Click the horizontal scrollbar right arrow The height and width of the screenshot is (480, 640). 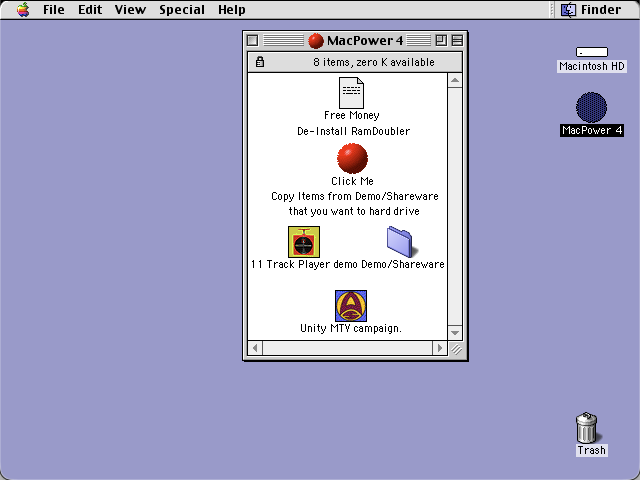coord(440,348)
